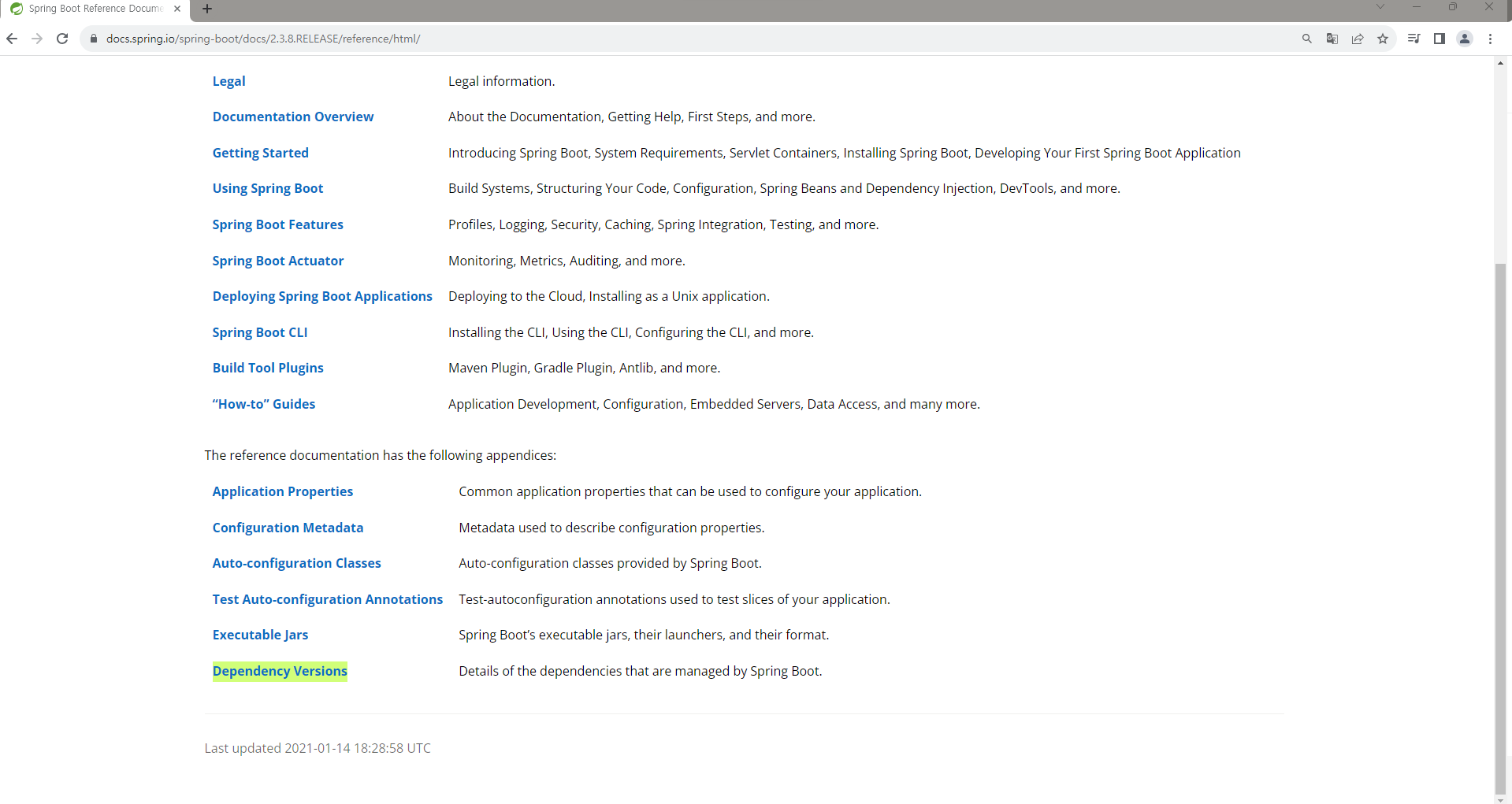Click "Monitoring, Metrics, Auditing, and more." text

tap(567, 261)
